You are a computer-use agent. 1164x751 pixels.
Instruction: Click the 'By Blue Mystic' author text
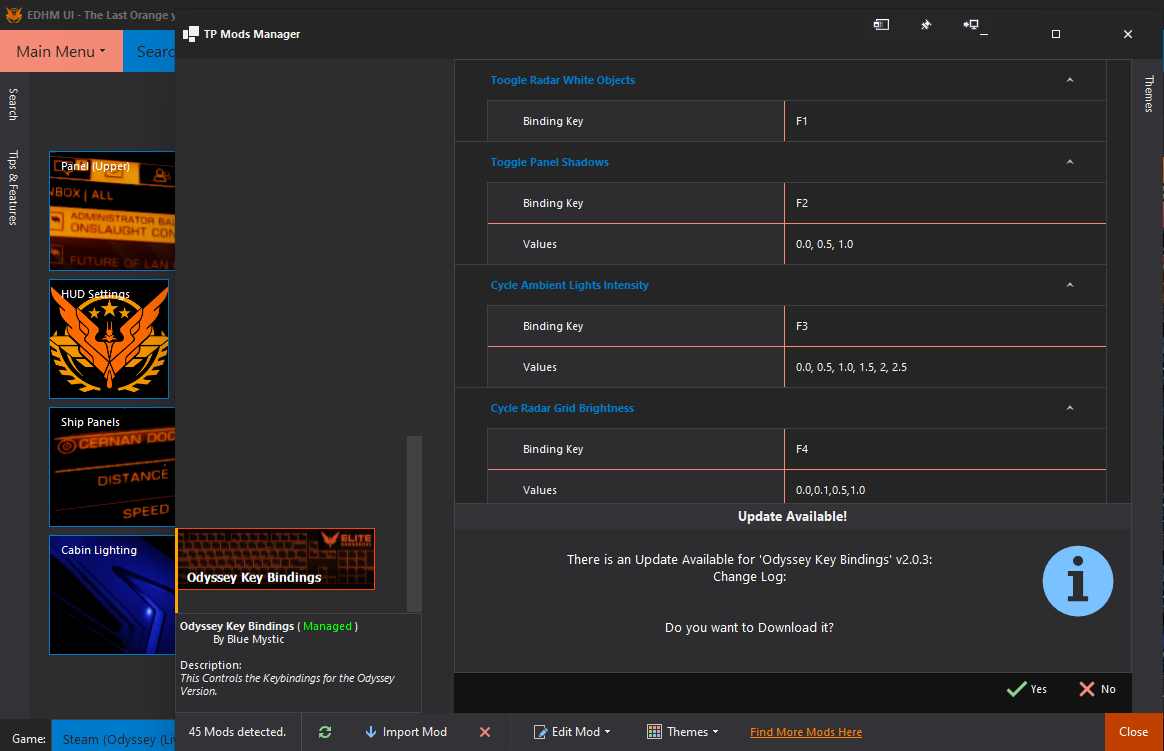[x=249, y=640]
